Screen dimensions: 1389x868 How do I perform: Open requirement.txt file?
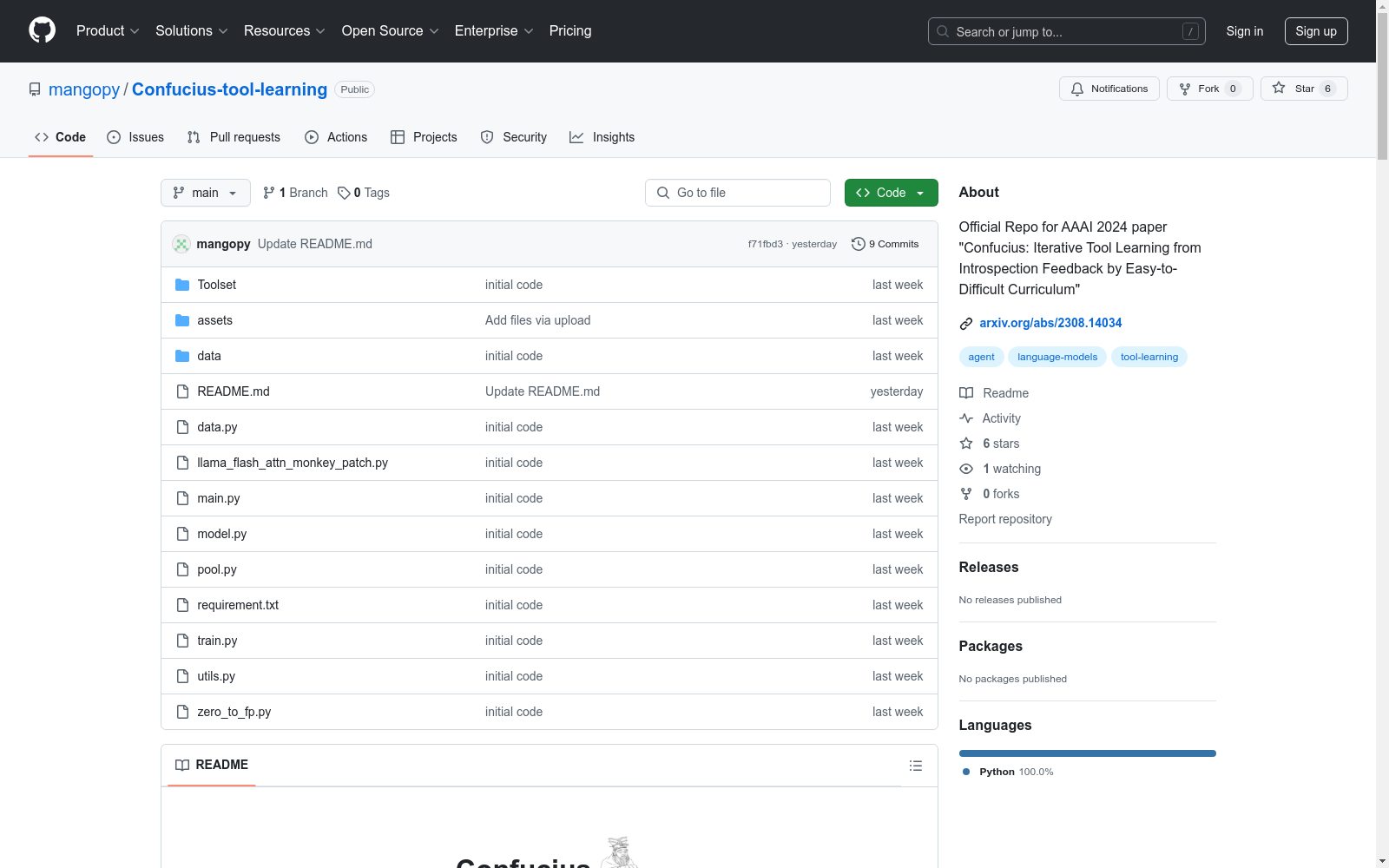pos(238,605)
